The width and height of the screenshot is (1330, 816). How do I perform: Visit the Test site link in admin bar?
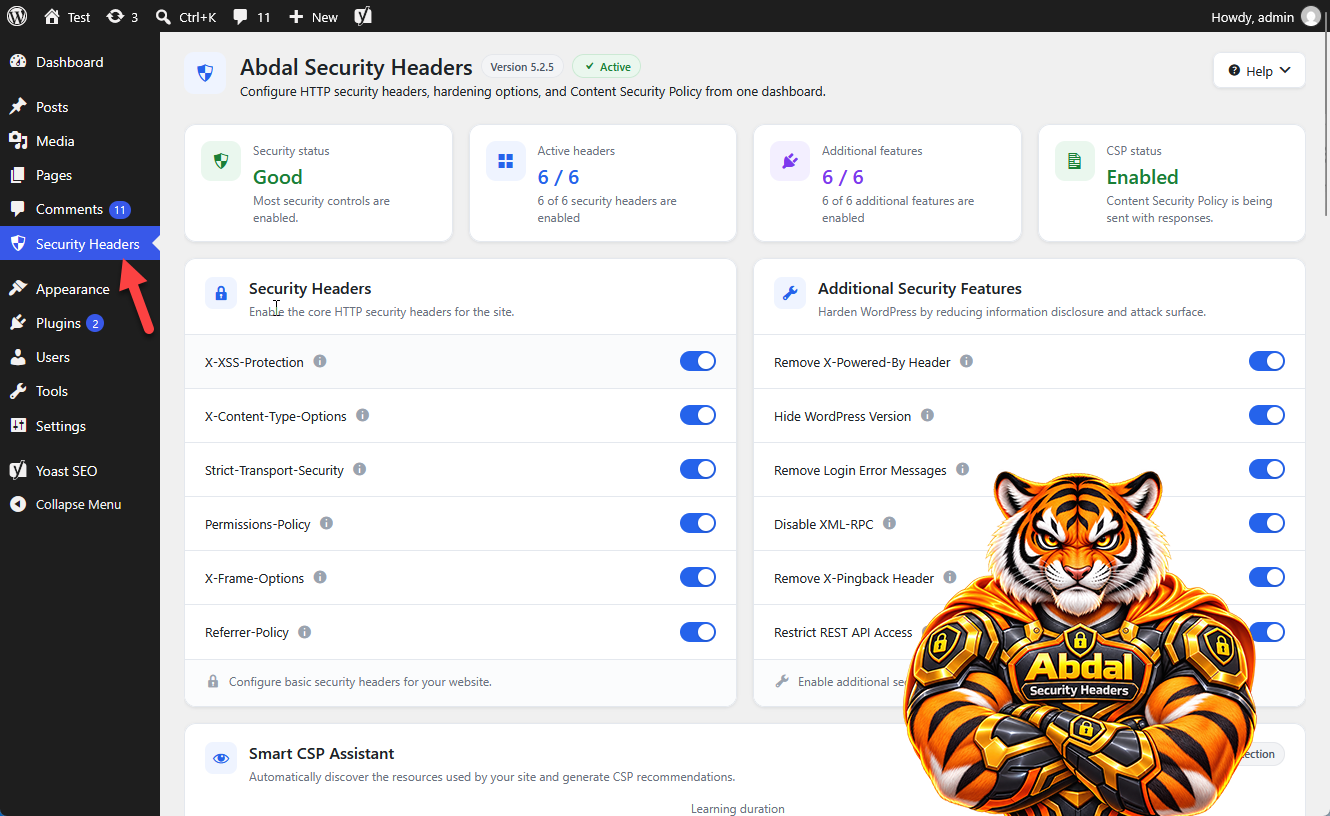tap(67, 16)
